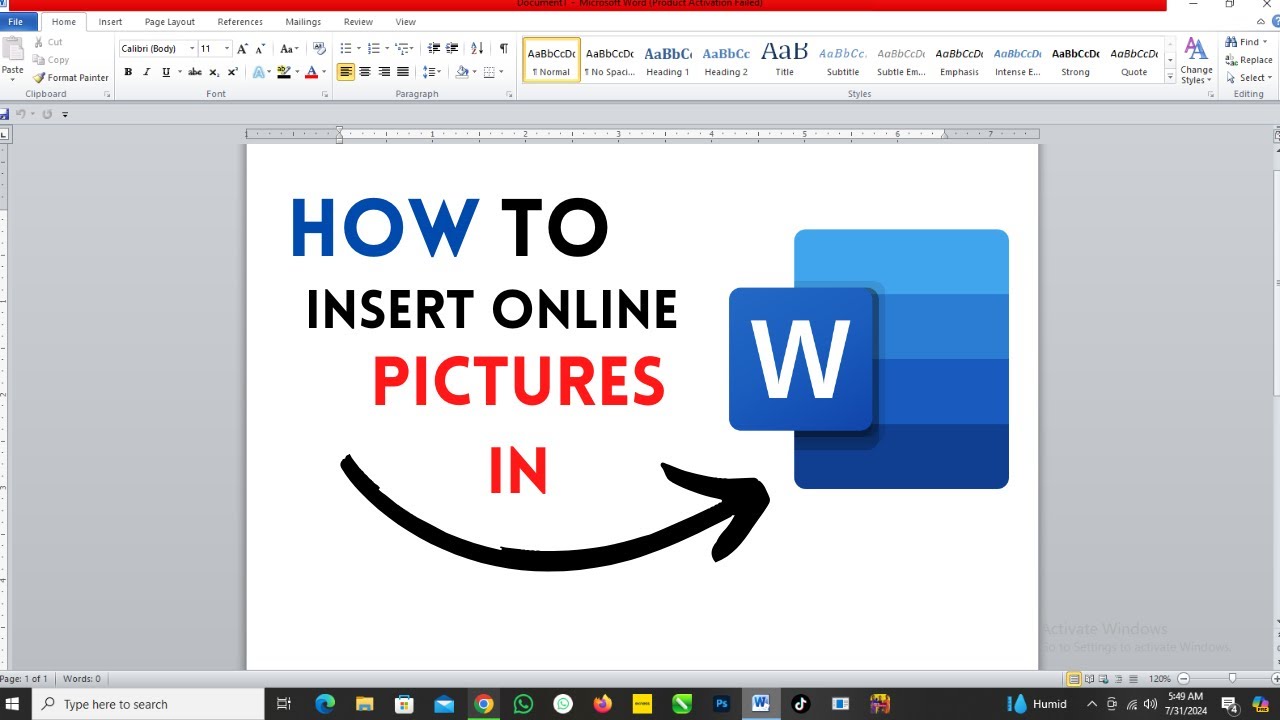Toggle underline formatting

coord(166,72)
